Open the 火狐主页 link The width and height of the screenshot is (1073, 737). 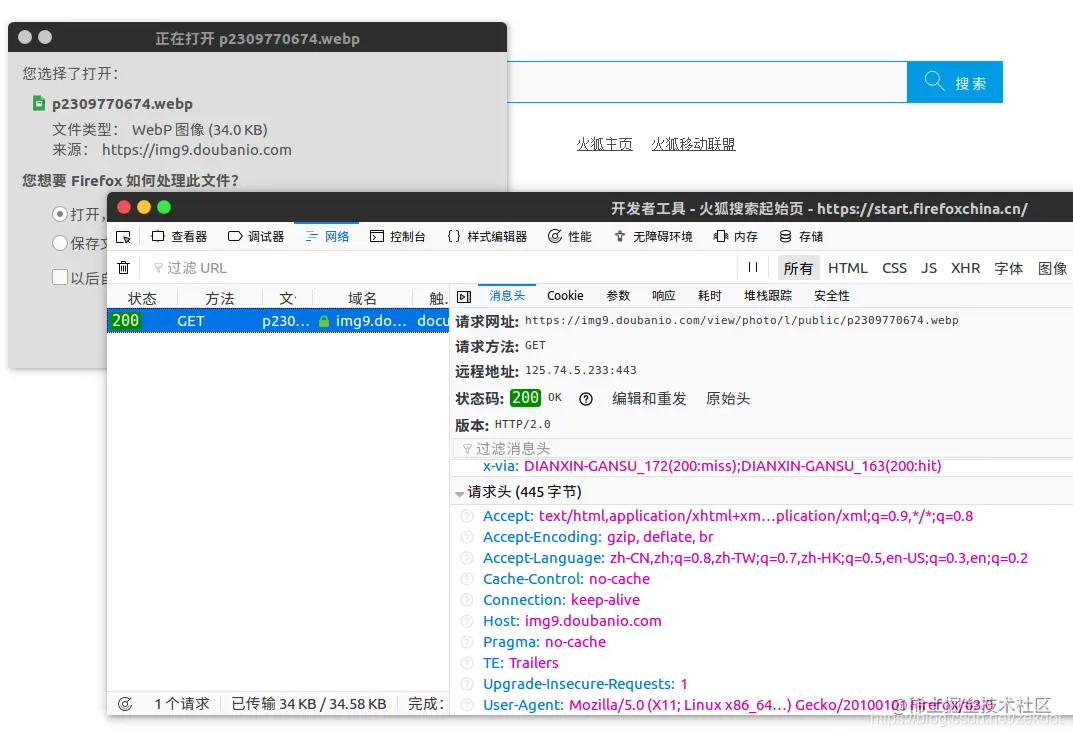pos(604,144)
